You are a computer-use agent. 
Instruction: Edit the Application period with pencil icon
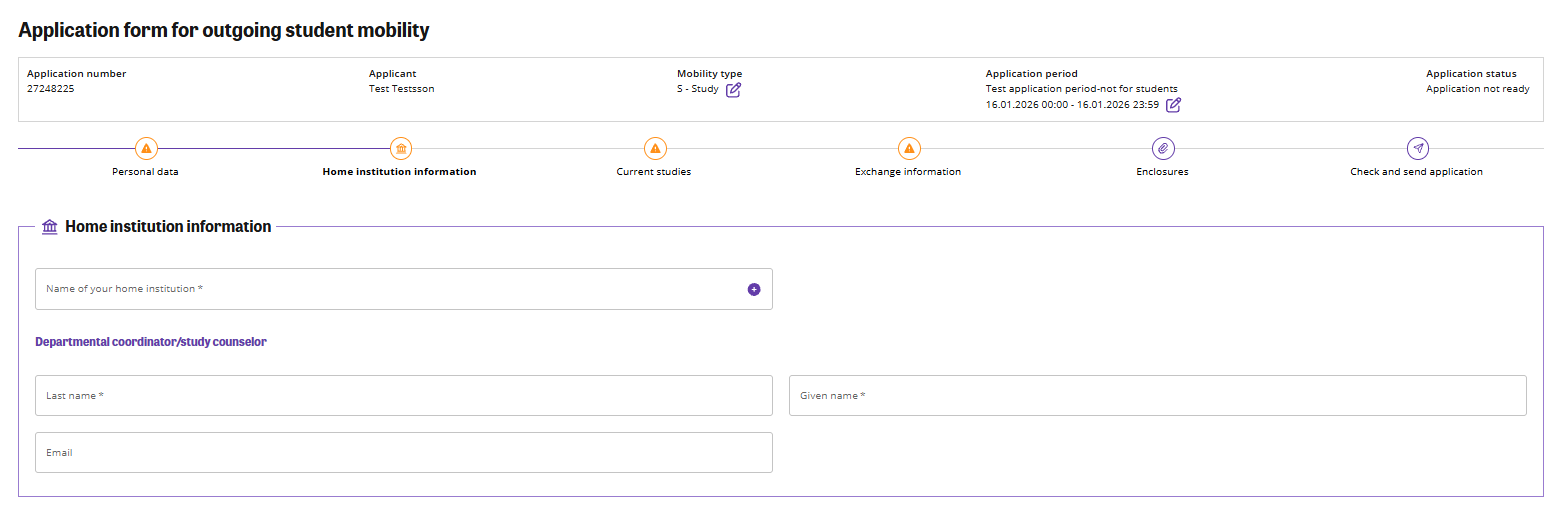[x=1173, y=105]
